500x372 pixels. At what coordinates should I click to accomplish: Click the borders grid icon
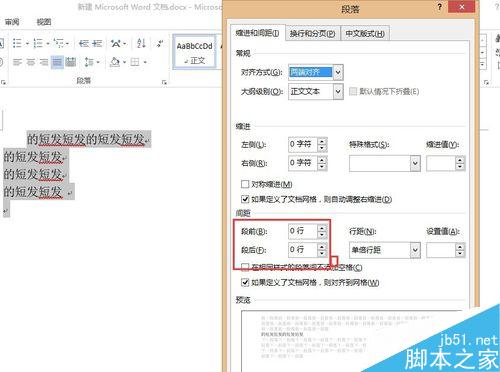coord(135,62)
